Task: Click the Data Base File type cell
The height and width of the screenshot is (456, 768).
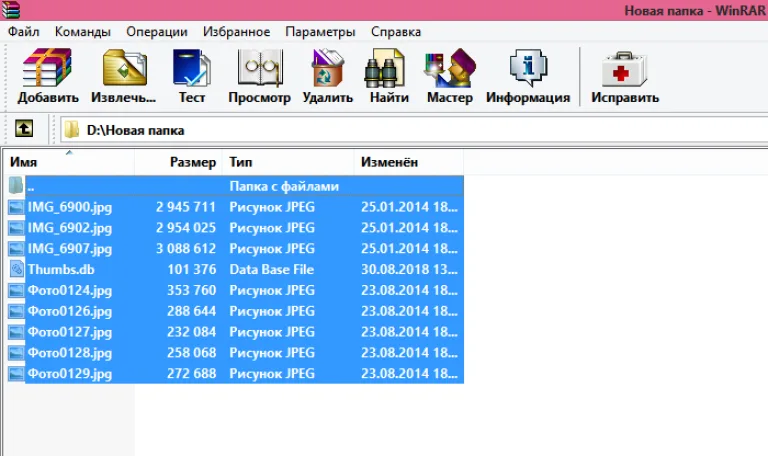Action: [x=271, y=269]
